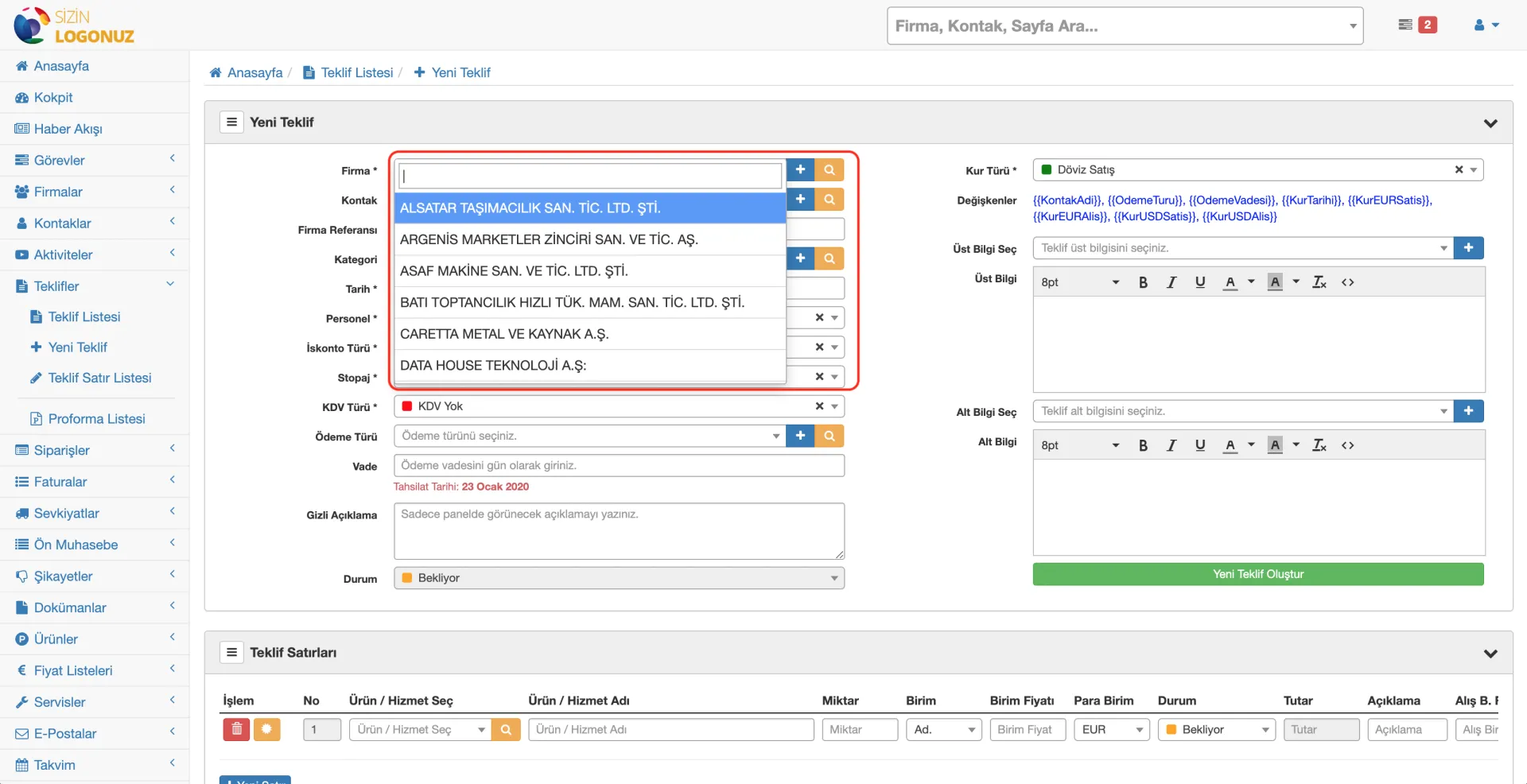
Task: Toggle underline in Alt Bilgi editor
Action: tap(1200, 445)
